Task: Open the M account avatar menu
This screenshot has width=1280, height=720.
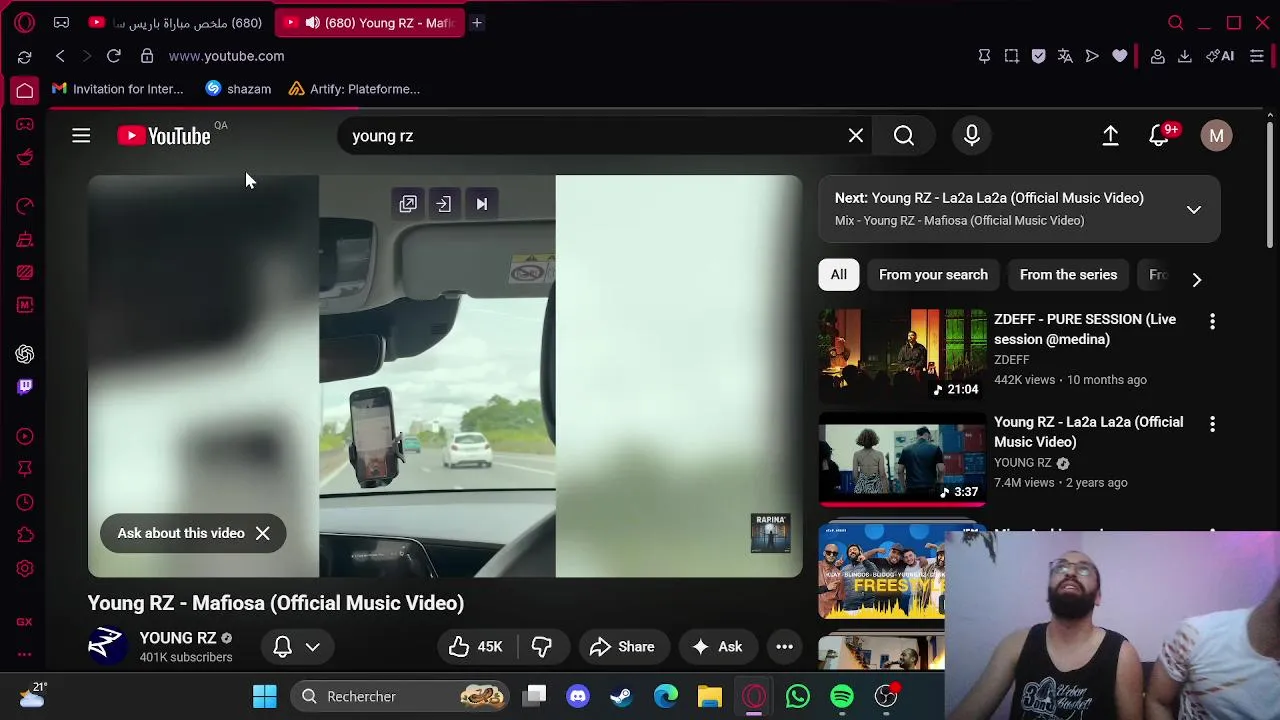Action: pos(1216,136)
